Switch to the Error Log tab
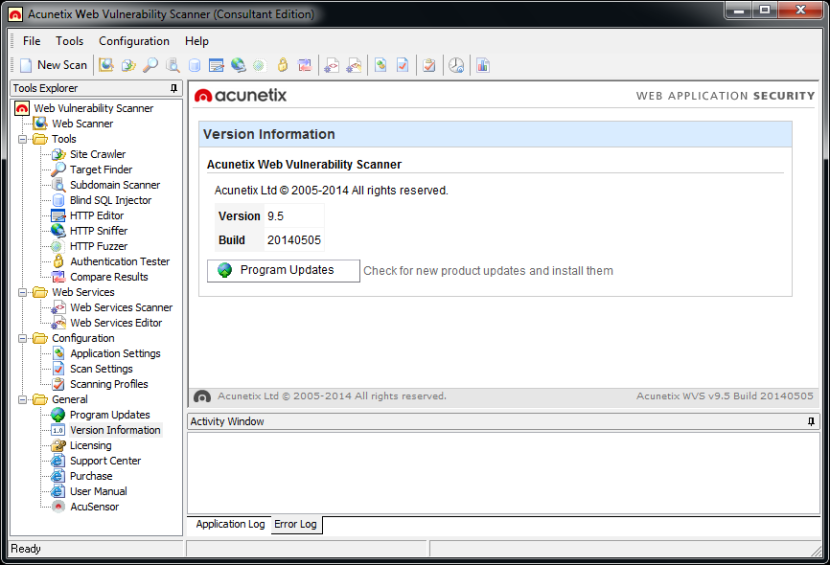830x565 pixels. (x=295, y=524)
